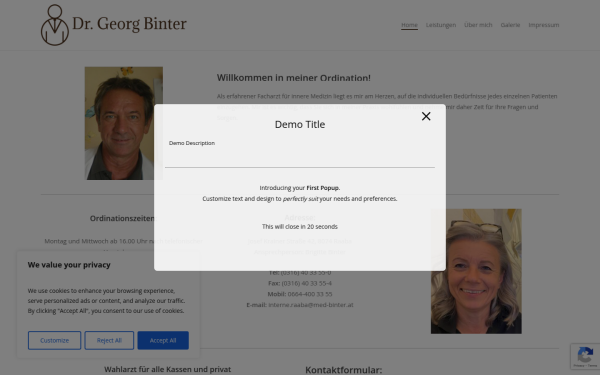Click the Demo Title heading in popup
The width and height of the screenshot is (600, 375).
(x=300, y=124)
